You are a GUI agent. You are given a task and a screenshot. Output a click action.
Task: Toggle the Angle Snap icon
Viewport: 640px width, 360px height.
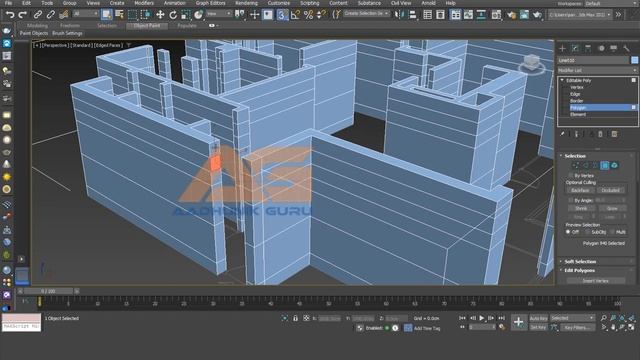296,15
